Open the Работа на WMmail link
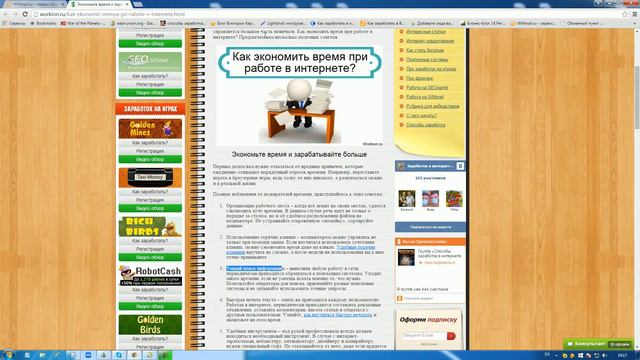Viewport: 640px width, 360px height. 425,97
